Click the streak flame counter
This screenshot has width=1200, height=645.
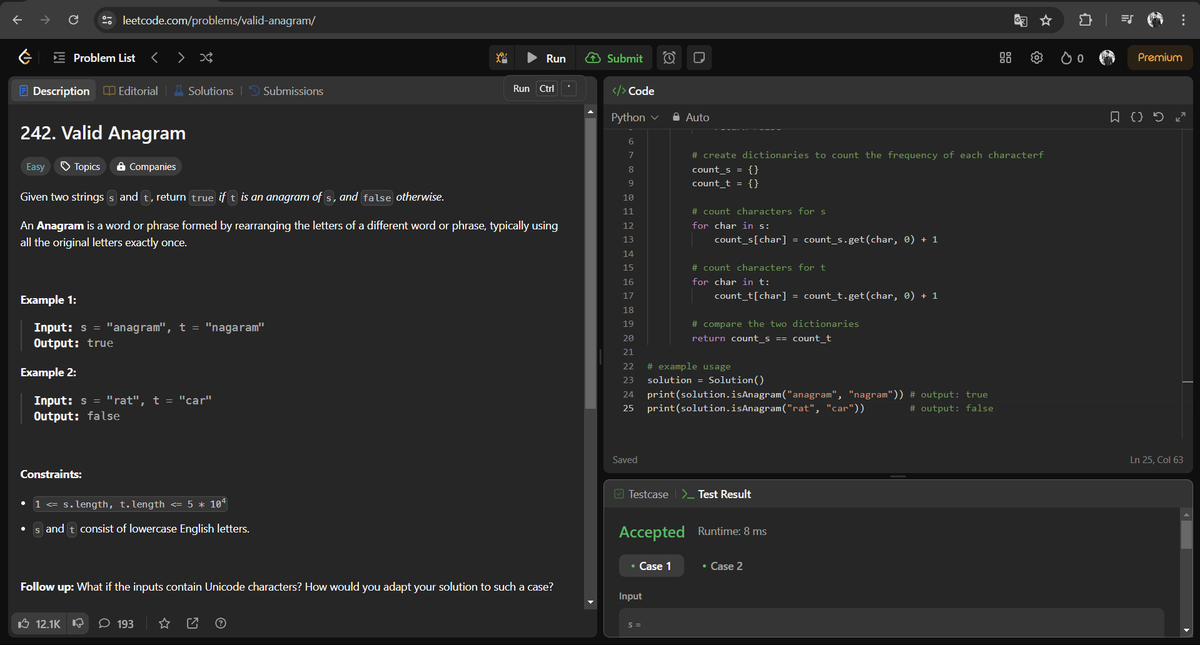click(x=1073, y=58)
